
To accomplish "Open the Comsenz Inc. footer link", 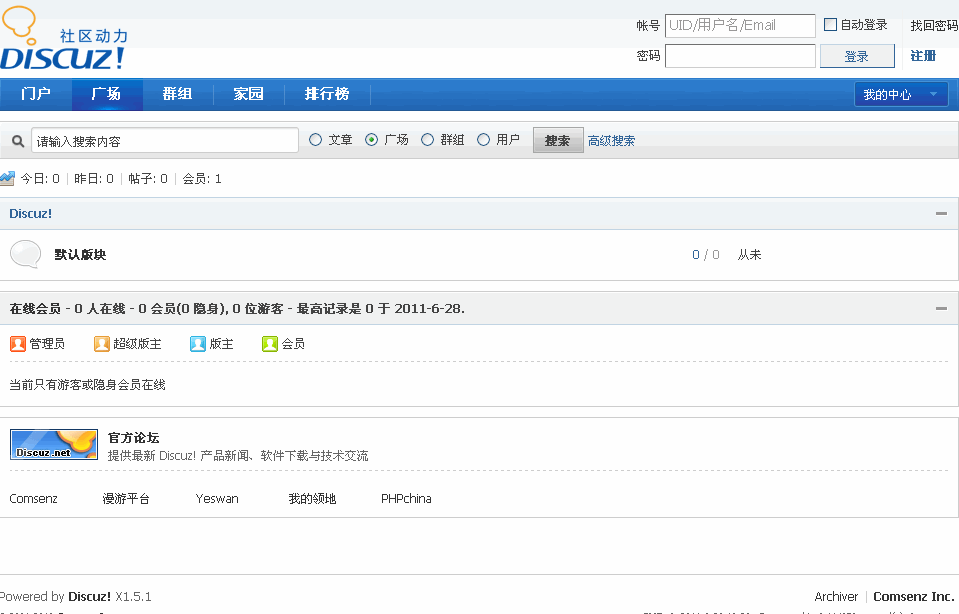I will [914, 596].
